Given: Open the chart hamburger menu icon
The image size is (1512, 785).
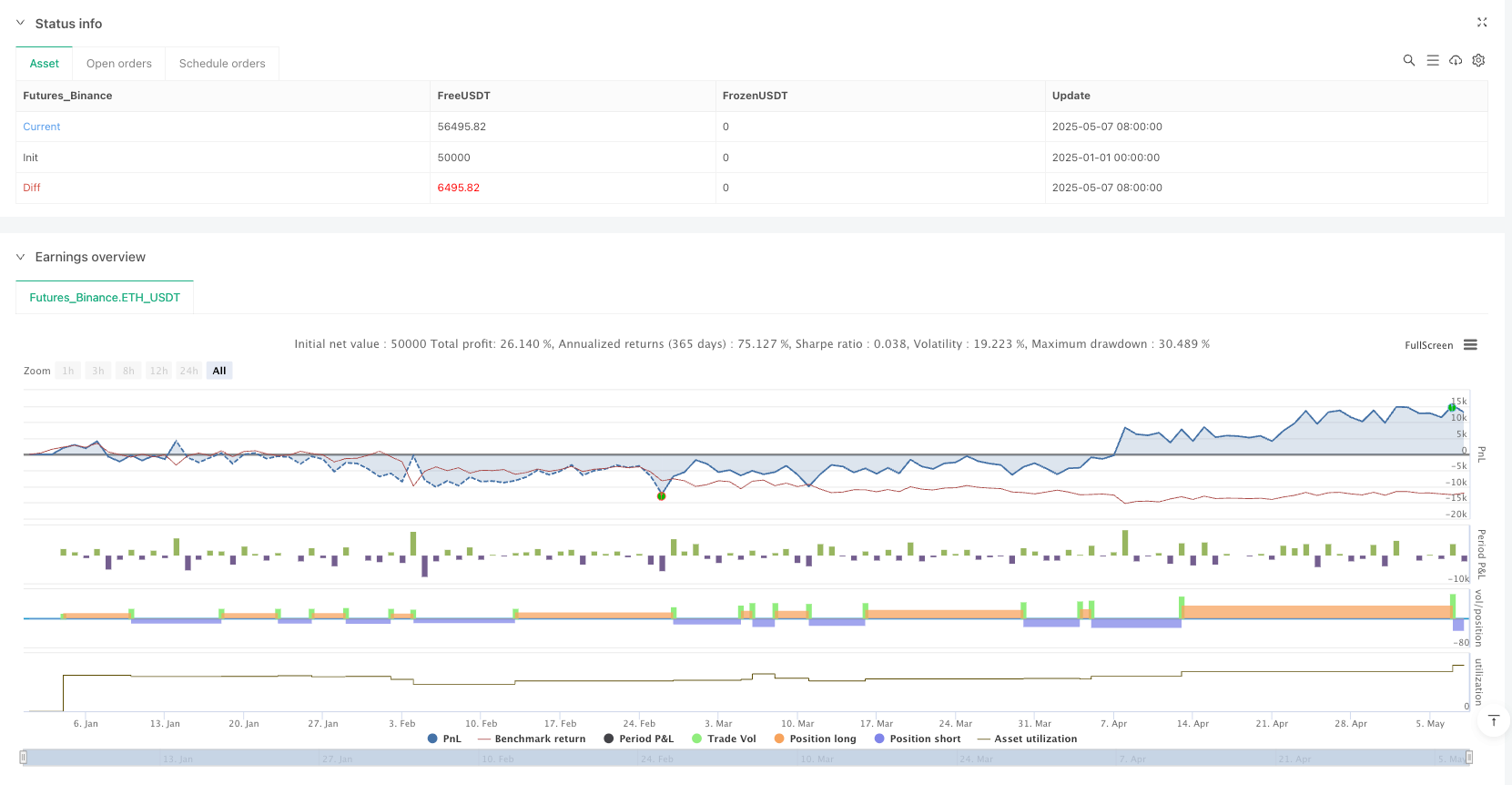Looking at the screenshot, I should click(x=1470, y=345).
